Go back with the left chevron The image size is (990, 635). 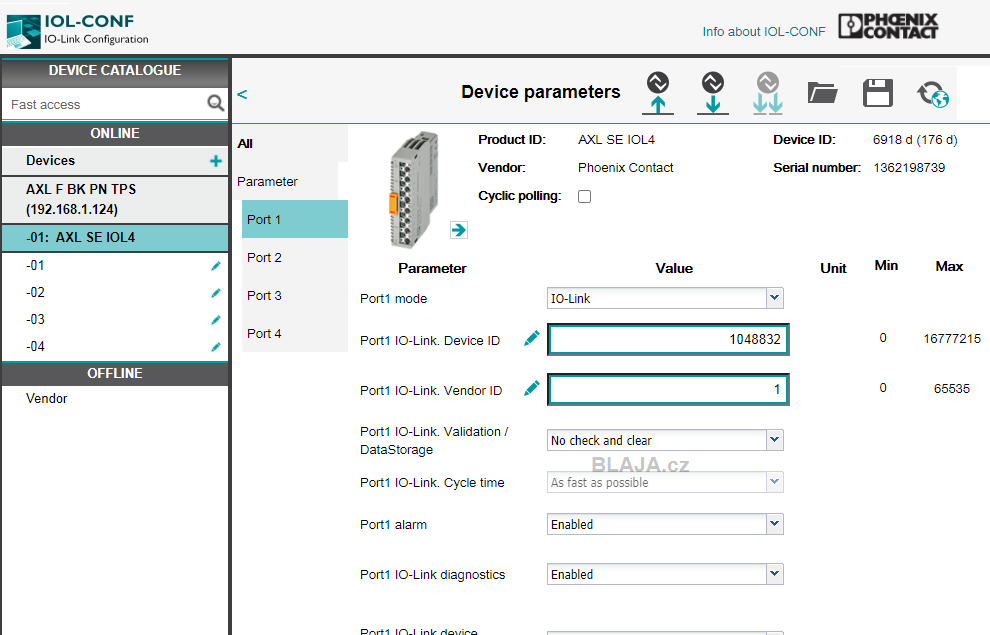(x=242, y=94)
